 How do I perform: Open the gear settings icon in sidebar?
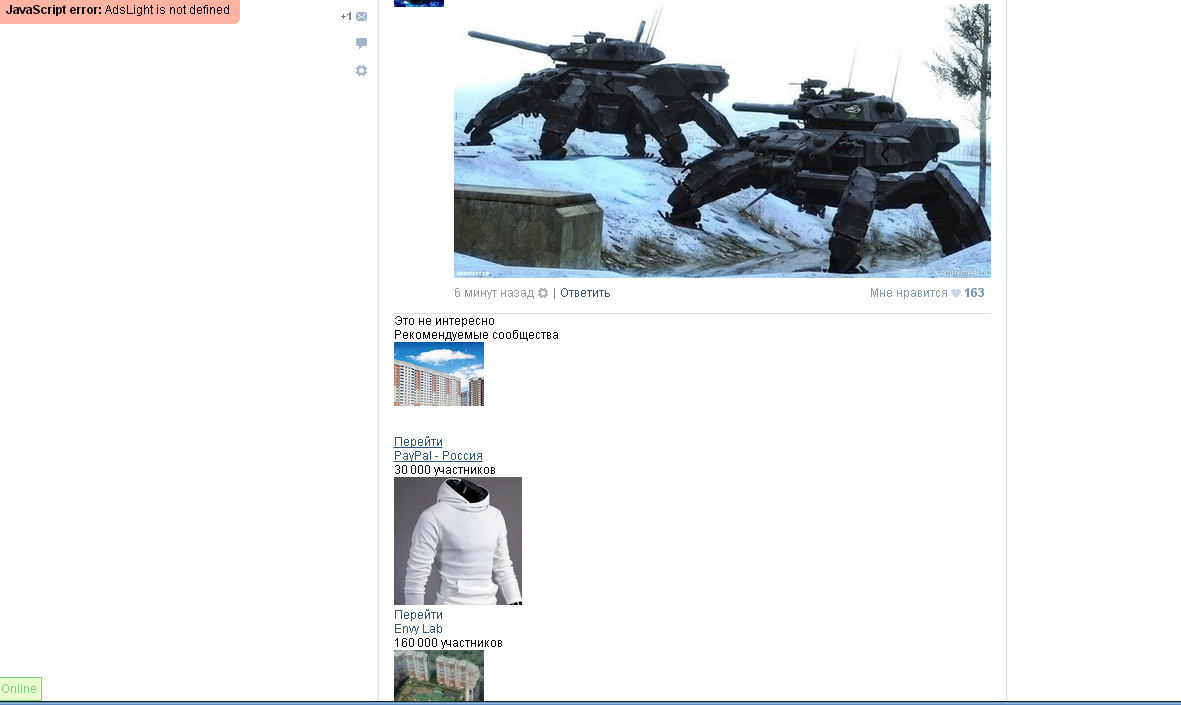coord(362,70)
